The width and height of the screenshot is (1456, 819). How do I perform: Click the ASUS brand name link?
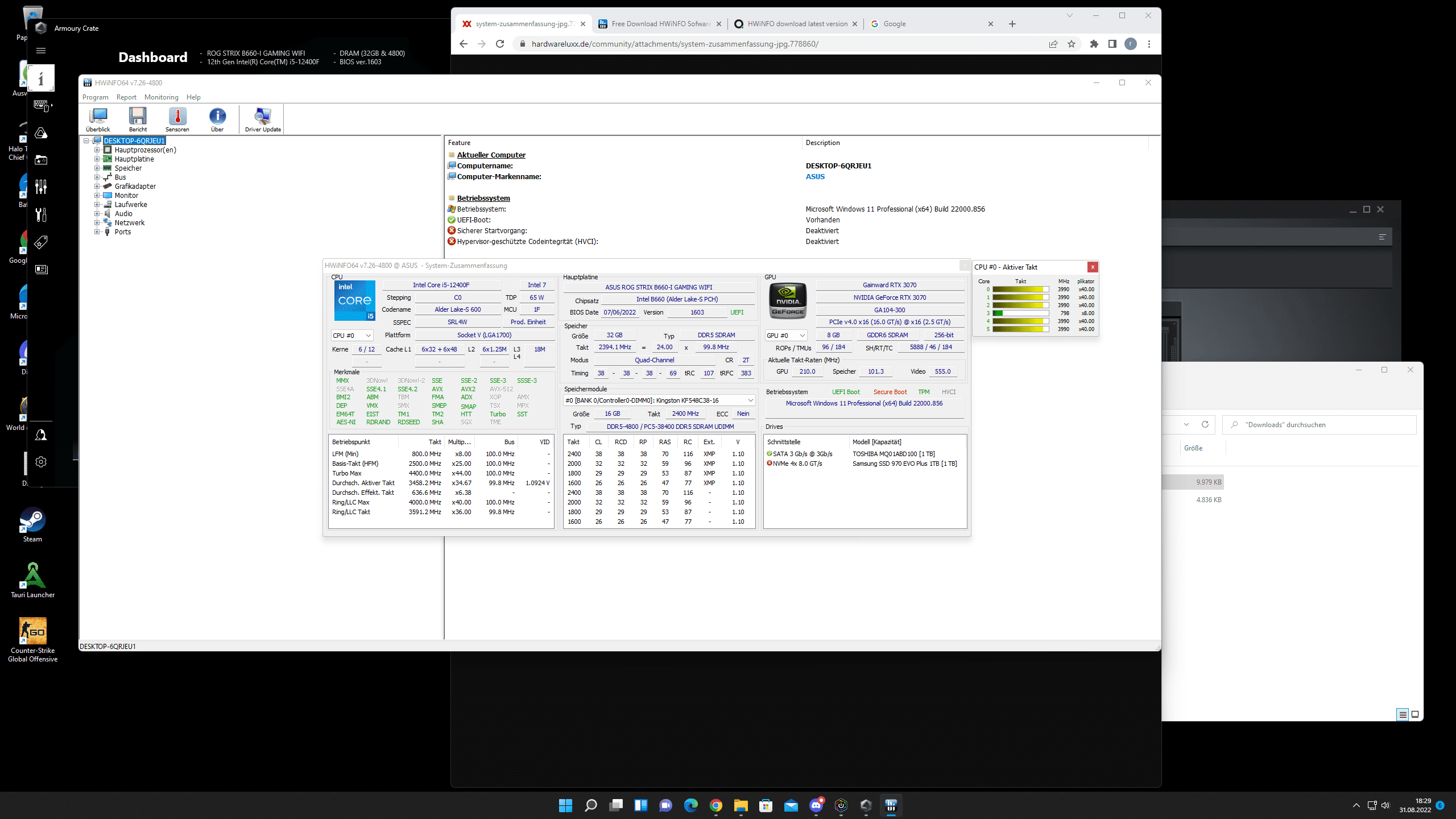tap(815, 177)
